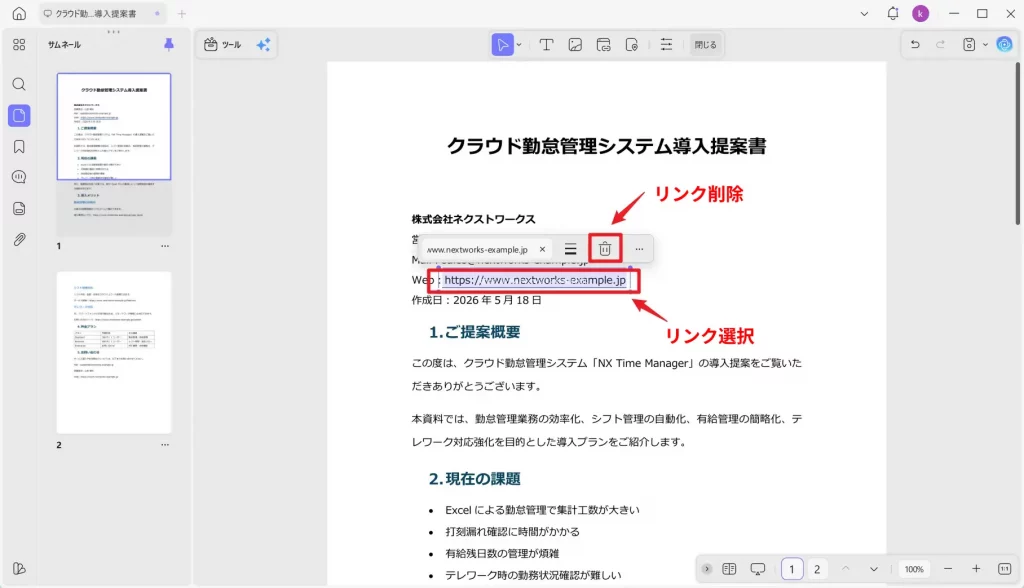Clear the link URL with the X

(x=542, y=249)
